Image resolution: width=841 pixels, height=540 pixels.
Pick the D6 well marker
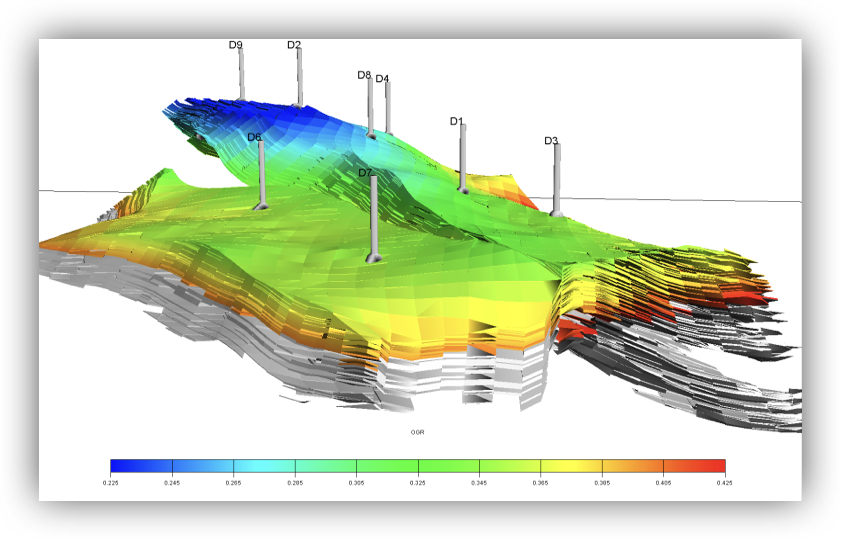pos(261,175)
